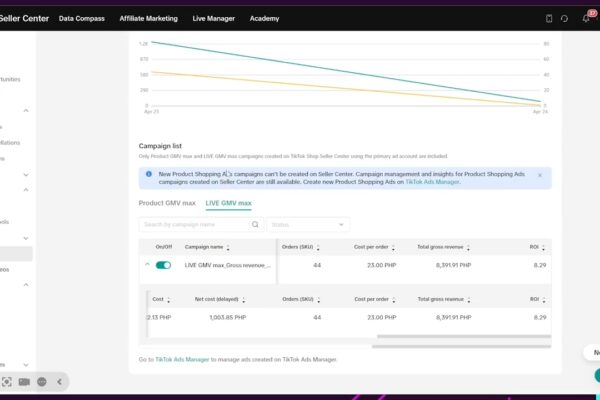Viewport: 600px width, 400px height.
Task: Click the outer campaign list horizontal scrollbar
Action: tap(461, 346)
